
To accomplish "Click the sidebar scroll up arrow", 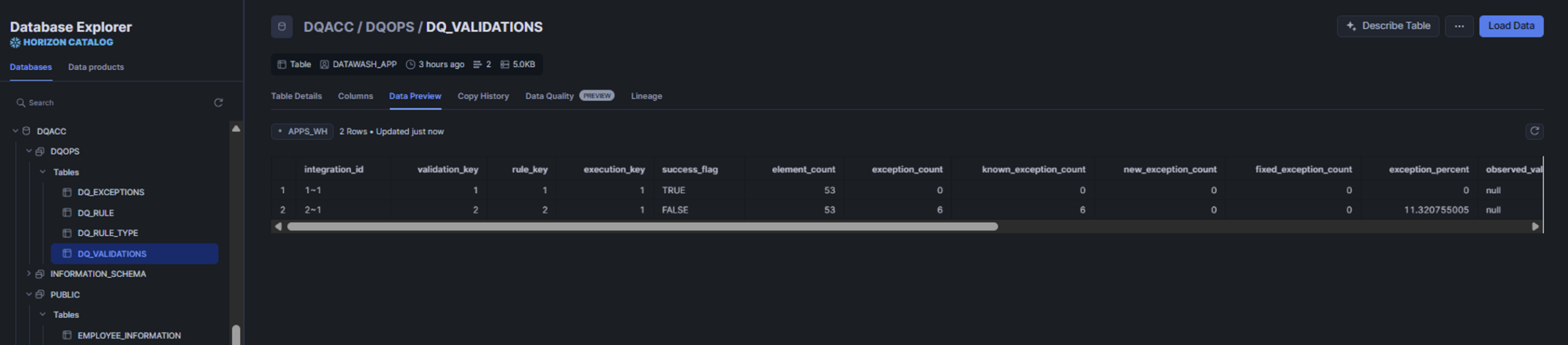I will [x=236, y=129].
